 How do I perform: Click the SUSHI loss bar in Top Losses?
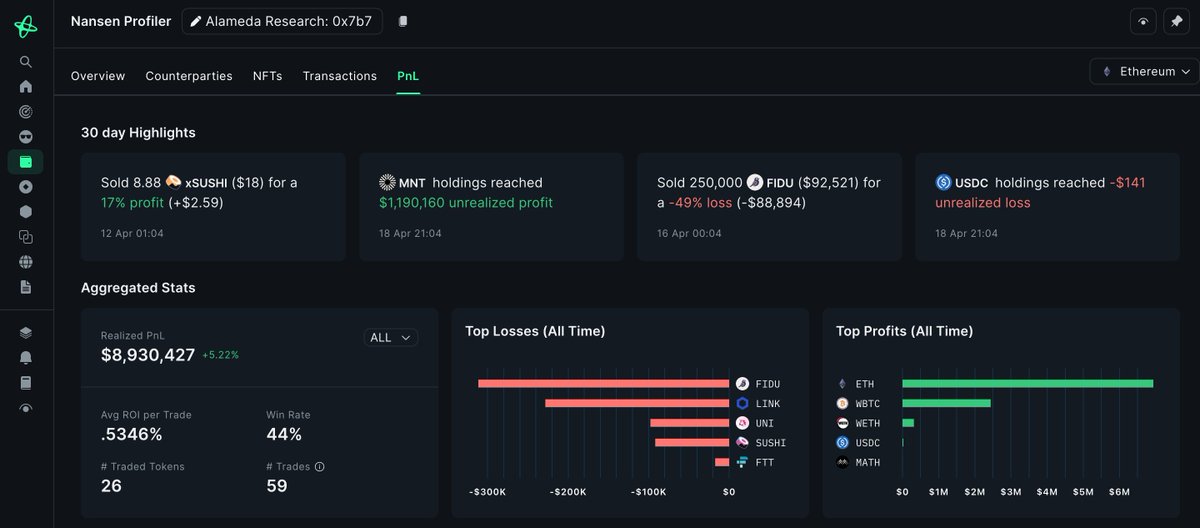pyautogui.click(x=692, y=442)
